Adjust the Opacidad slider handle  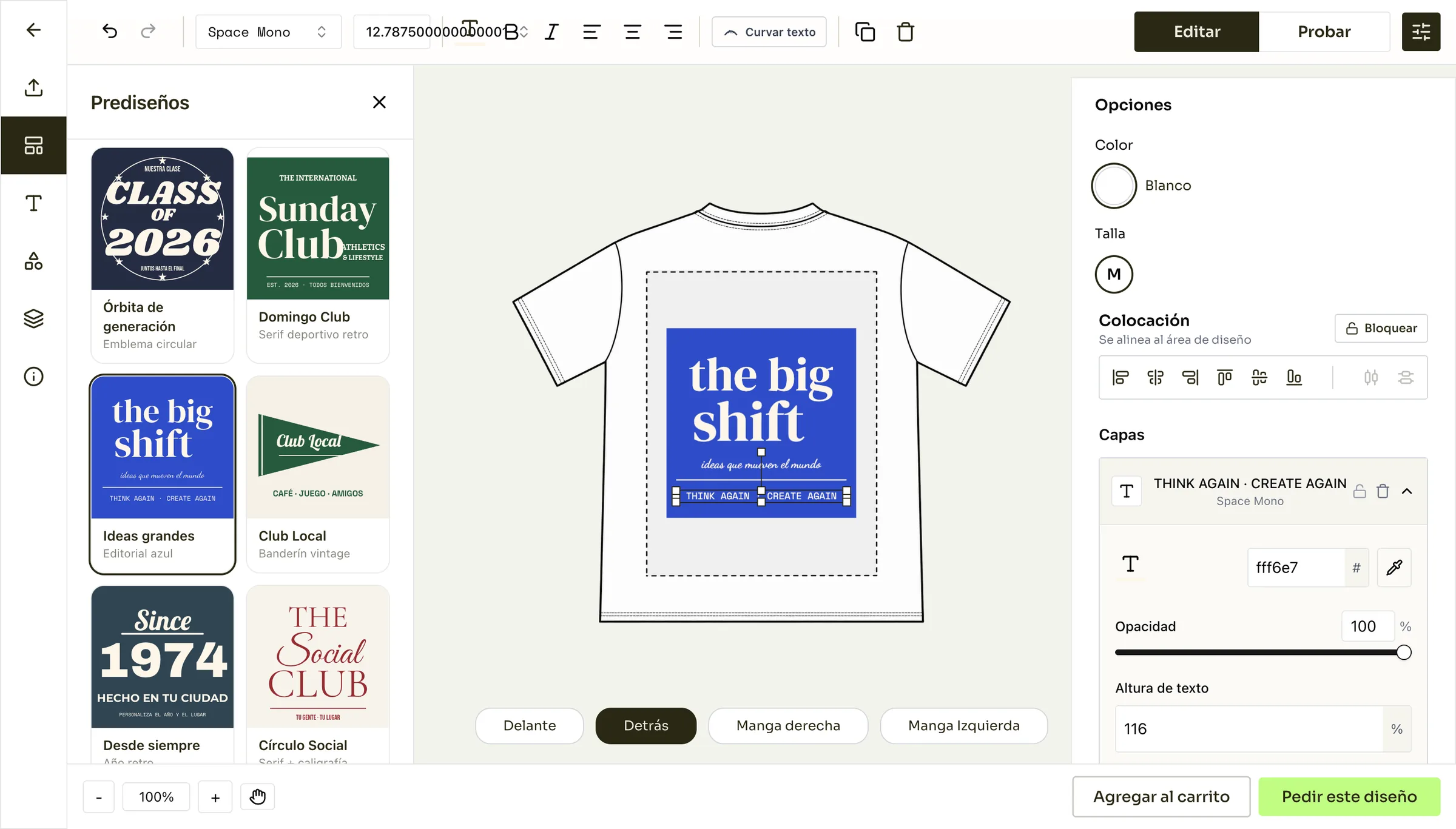click(x=1403, y=653)
